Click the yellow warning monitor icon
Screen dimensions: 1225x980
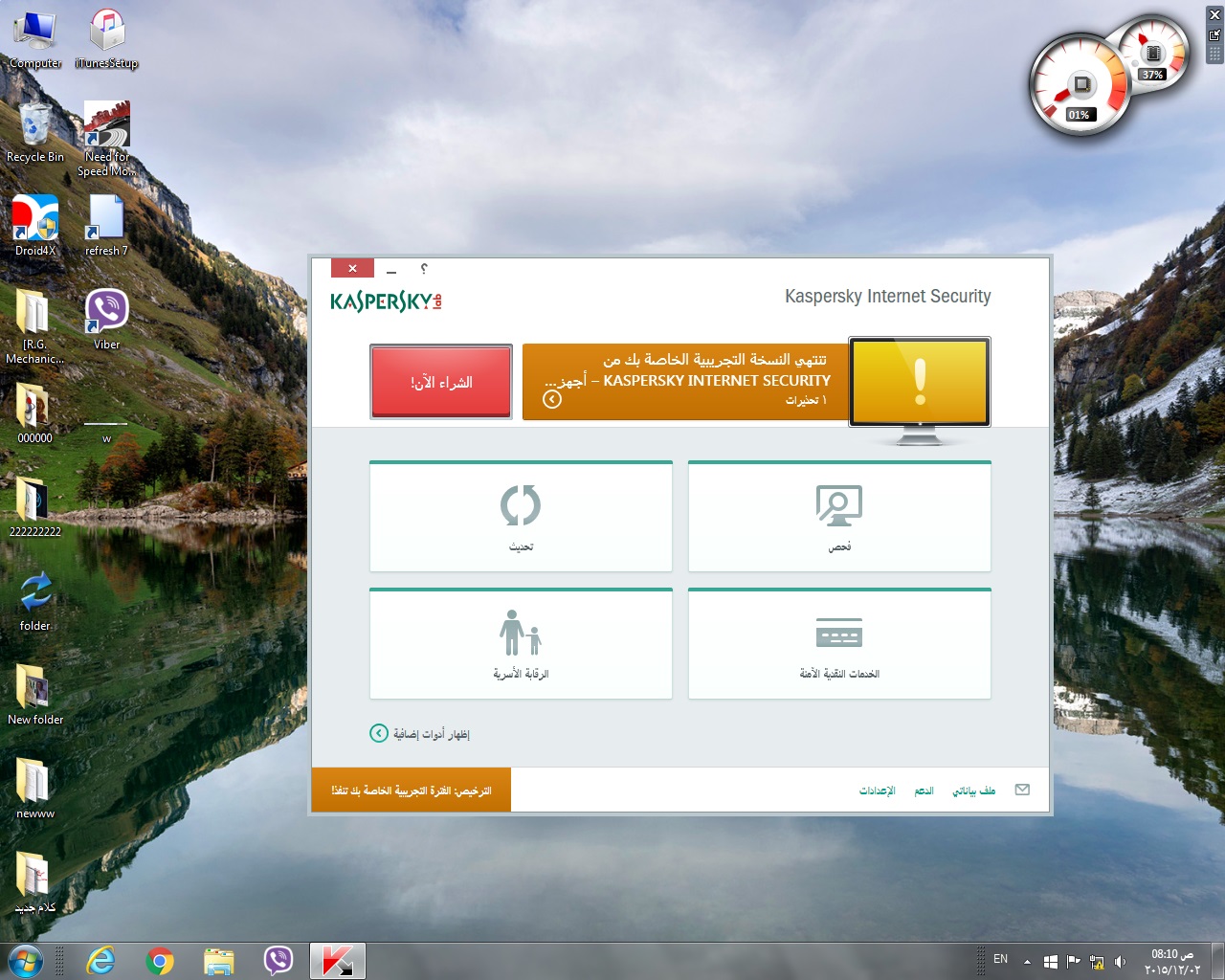pos(920,383)
